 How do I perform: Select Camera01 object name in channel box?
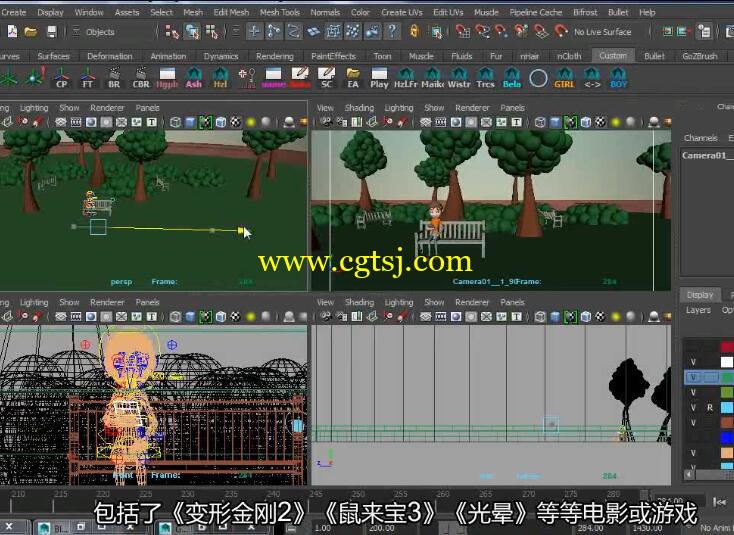[x=707, y=155]
